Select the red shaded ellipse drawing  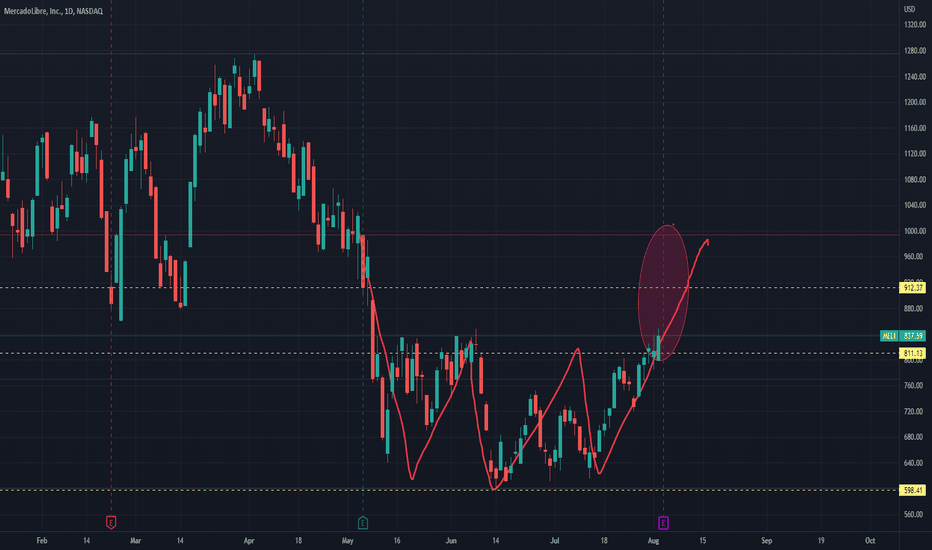[x=663, y=293]
